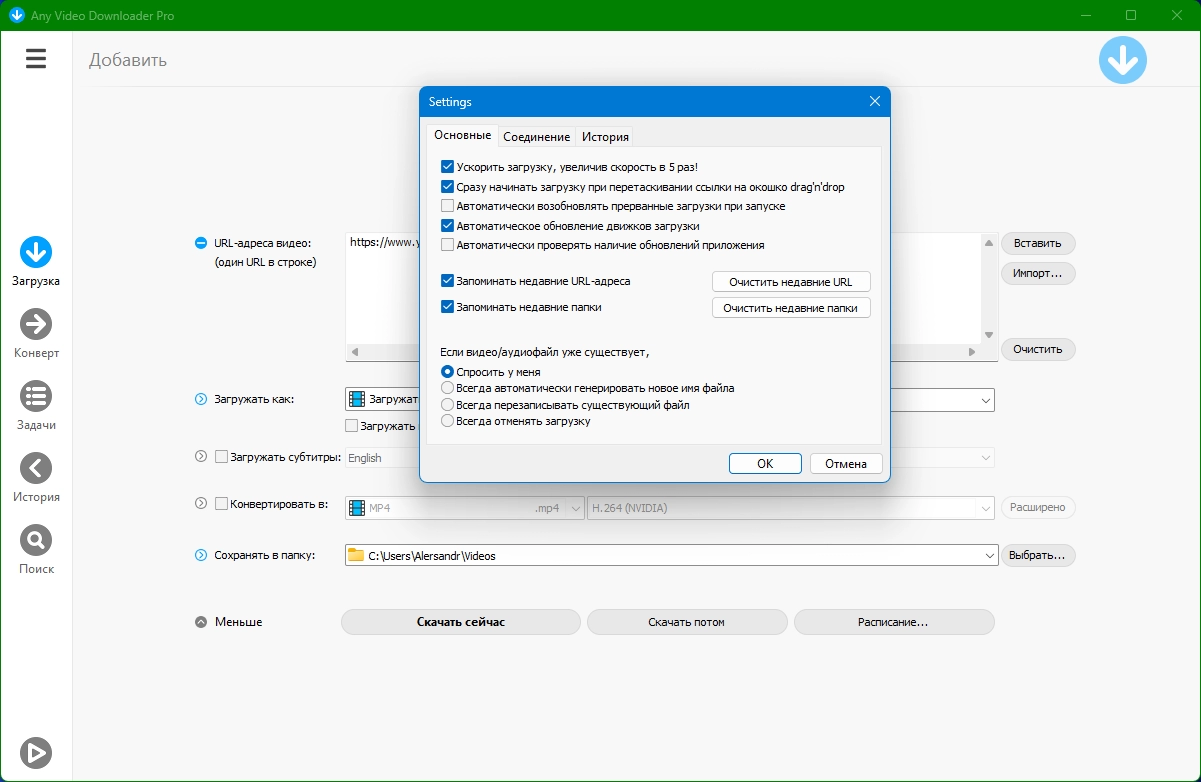Image resolution: width=1201 pixels, height=782 pixels.
Task: Click the Отмена button
Action: (846, 463)
